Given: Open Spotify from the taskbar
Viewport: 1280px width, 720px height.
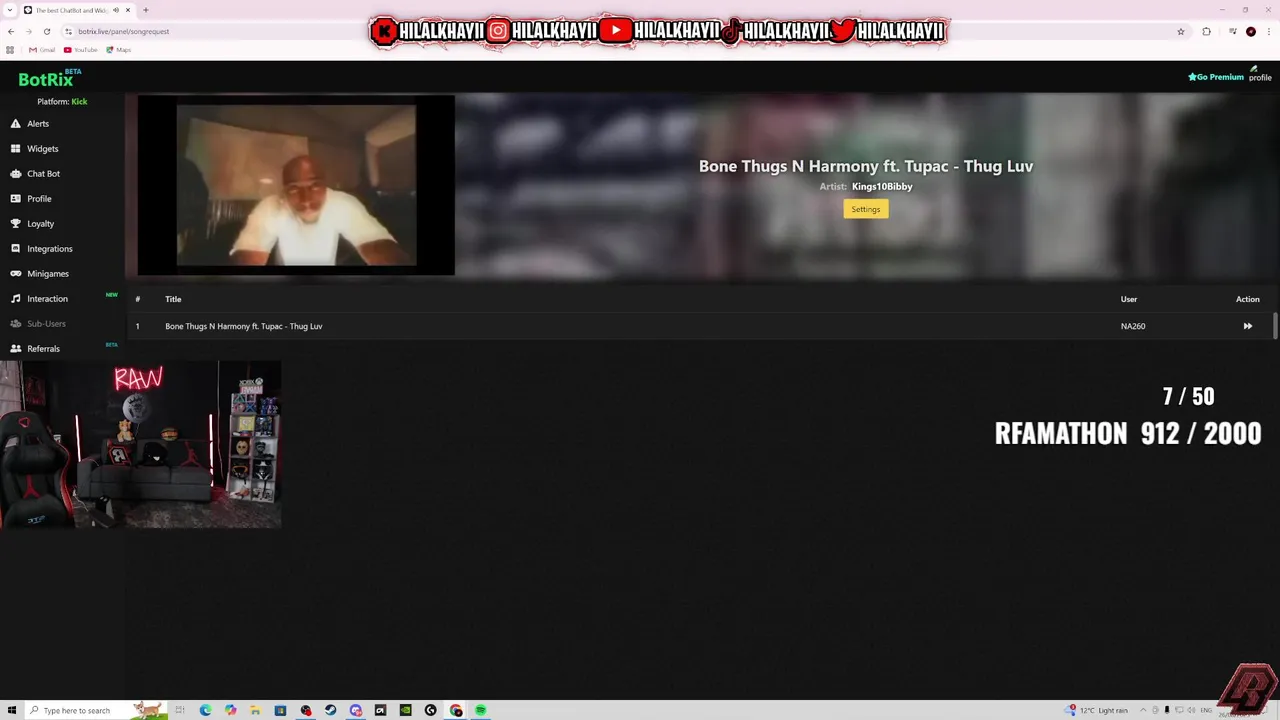Looking at the screenshot, I should pyautogui.click(x=481, y=710).
